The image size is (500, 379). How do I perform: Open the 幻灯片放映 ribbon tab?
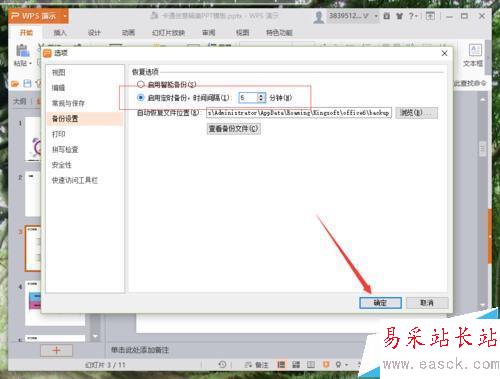tap(168, 32)
